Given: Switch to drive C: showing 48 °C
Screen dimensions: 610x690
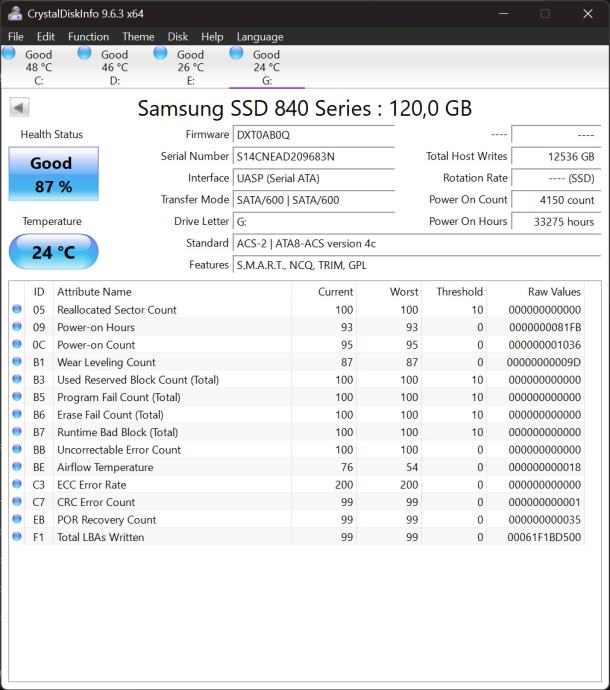Looking at the screenshot, I should (x=39, y=67).
